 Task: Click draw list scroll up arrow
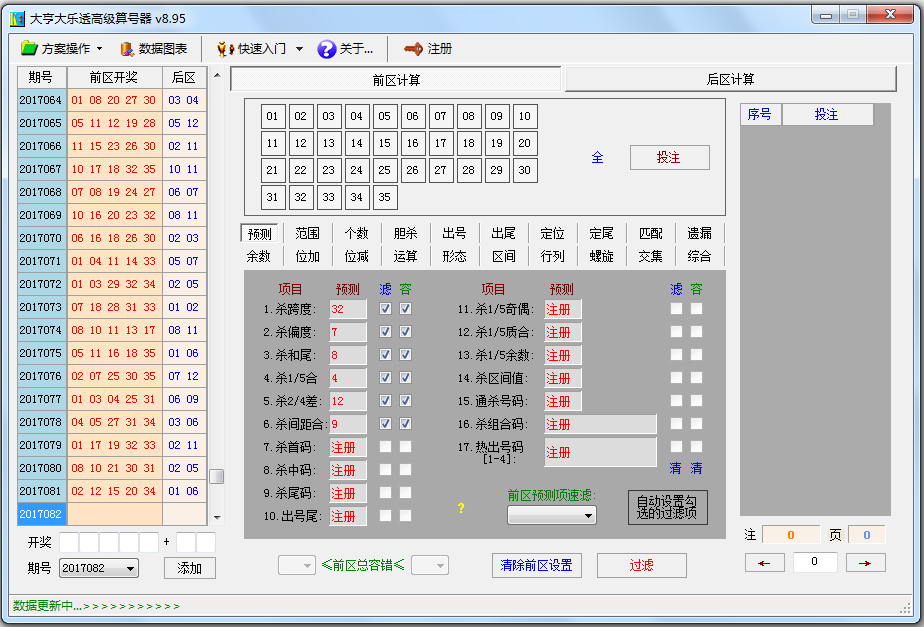(x=217, y=75)
